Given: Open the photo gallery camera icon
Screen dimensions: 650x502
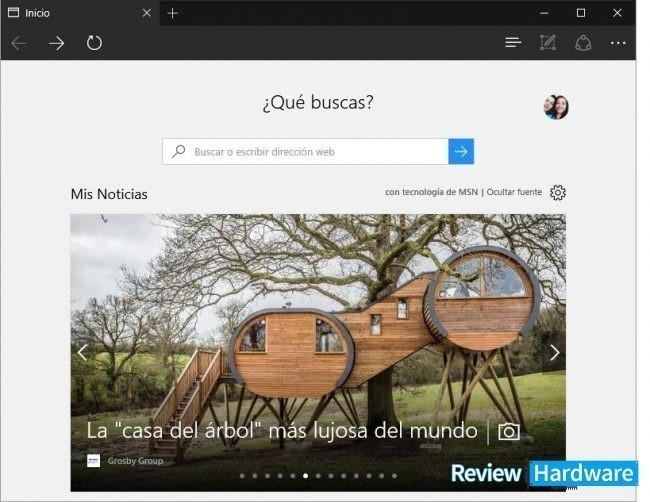Looking at the screenshot, I should point(509,432).
